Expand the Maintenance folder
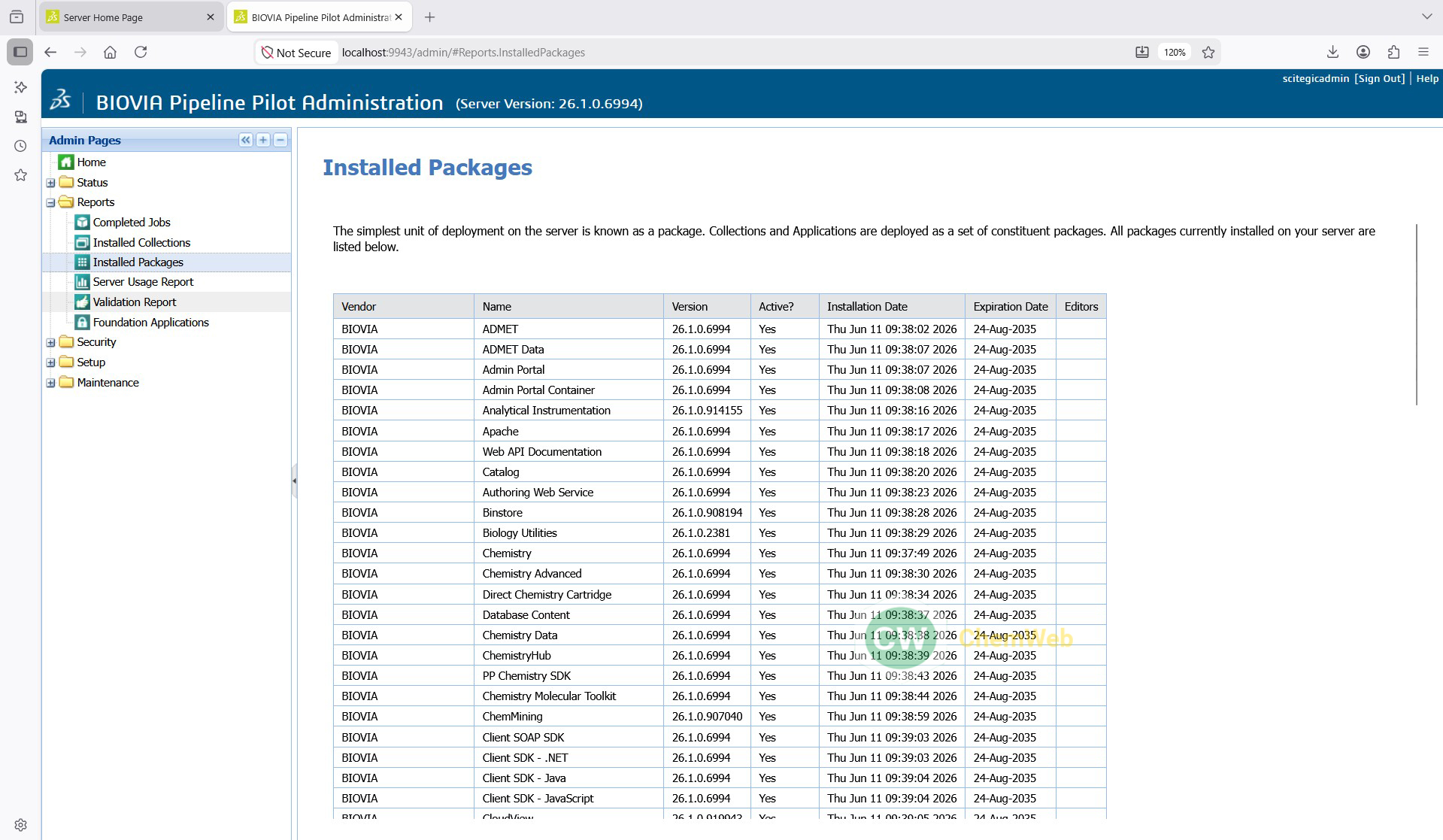 tap(50, 383)
